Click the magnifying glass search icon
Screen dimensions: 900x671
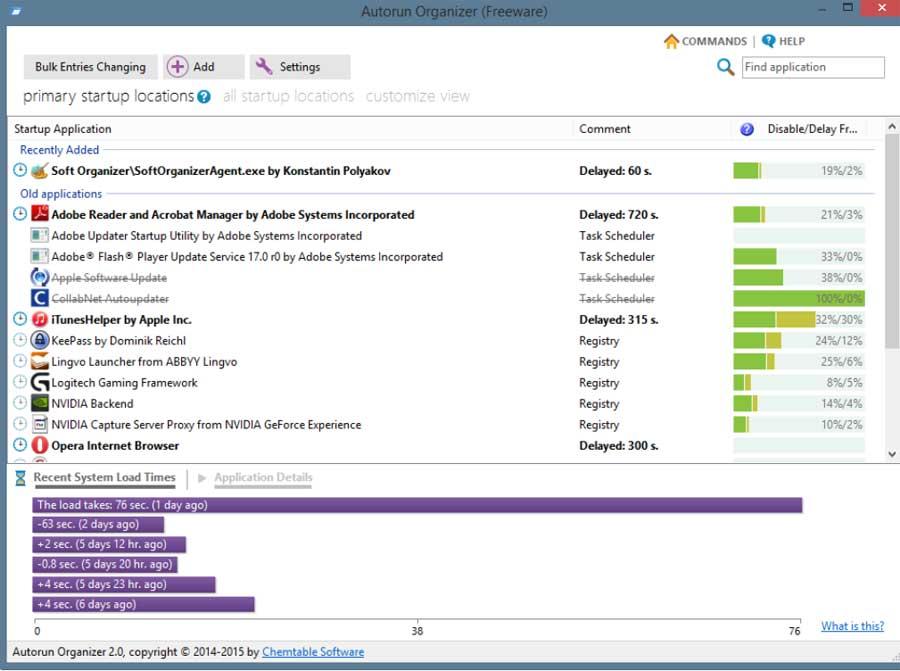point(726,67)
